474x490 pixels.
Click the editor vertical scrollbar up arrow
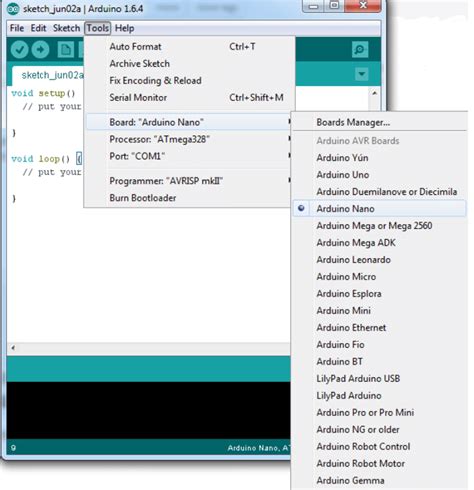374,93
